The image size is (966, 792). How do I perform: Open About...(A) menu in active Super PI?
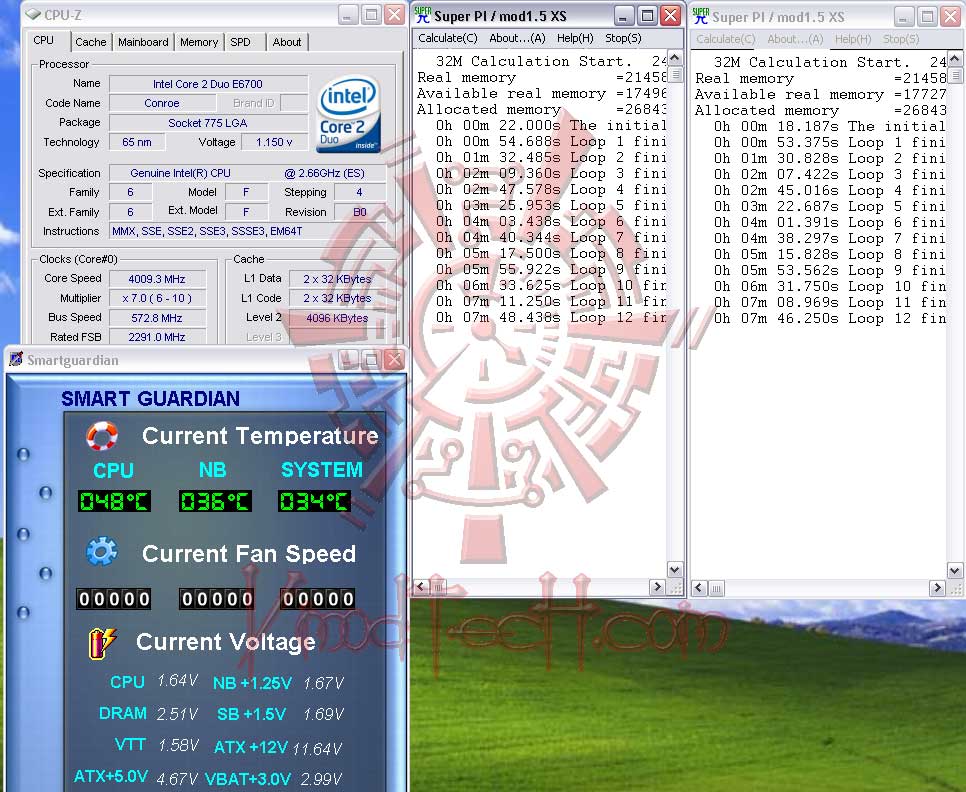pos(517,38)
